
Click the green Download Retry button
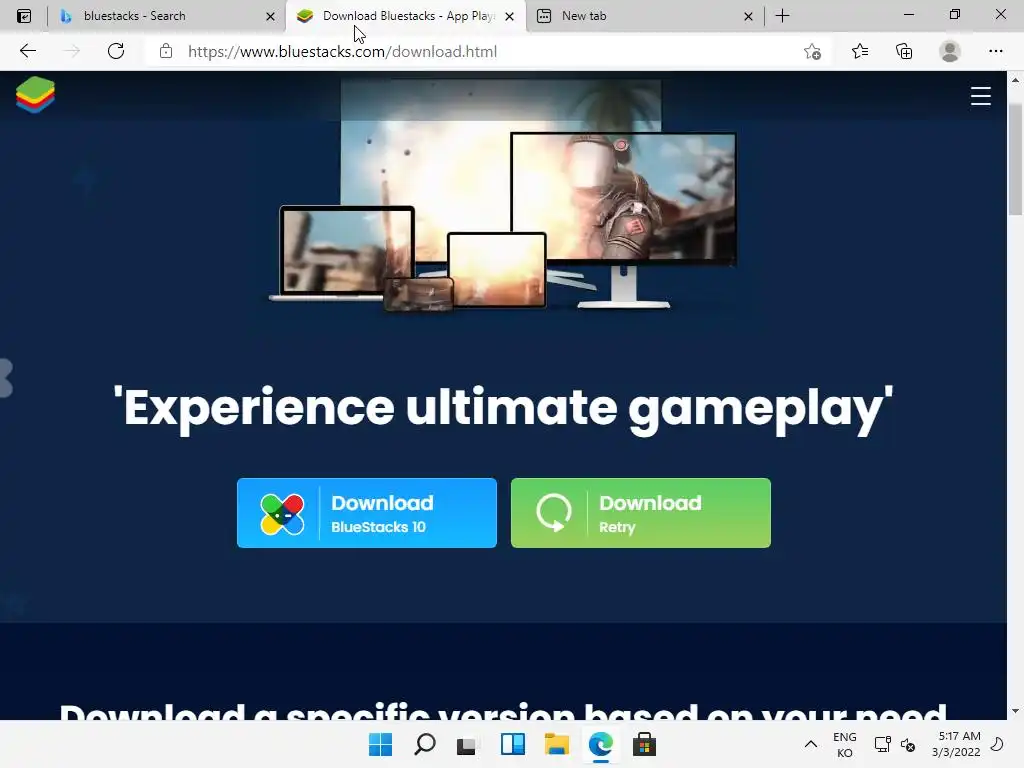pos(641,513)
